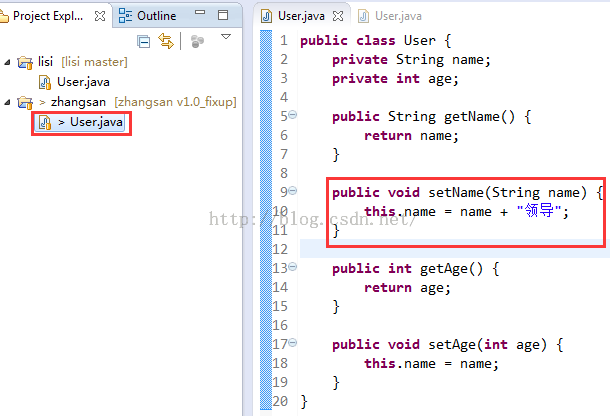Click line number 1 in the editor gutter
The height and width of the screenshot is (416, 610).
pos(284,40)
